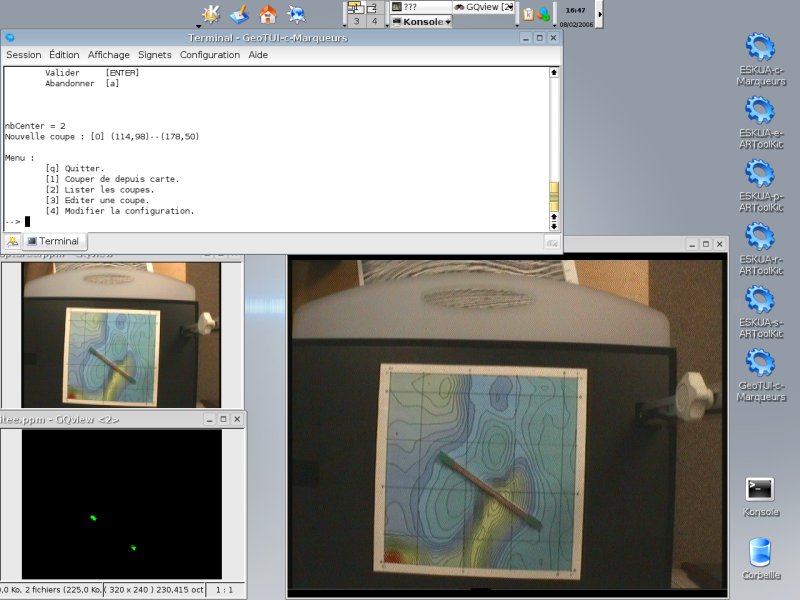
Task: Click '[1] Couper de depuis carte.' text
Action: click(112, 179)
